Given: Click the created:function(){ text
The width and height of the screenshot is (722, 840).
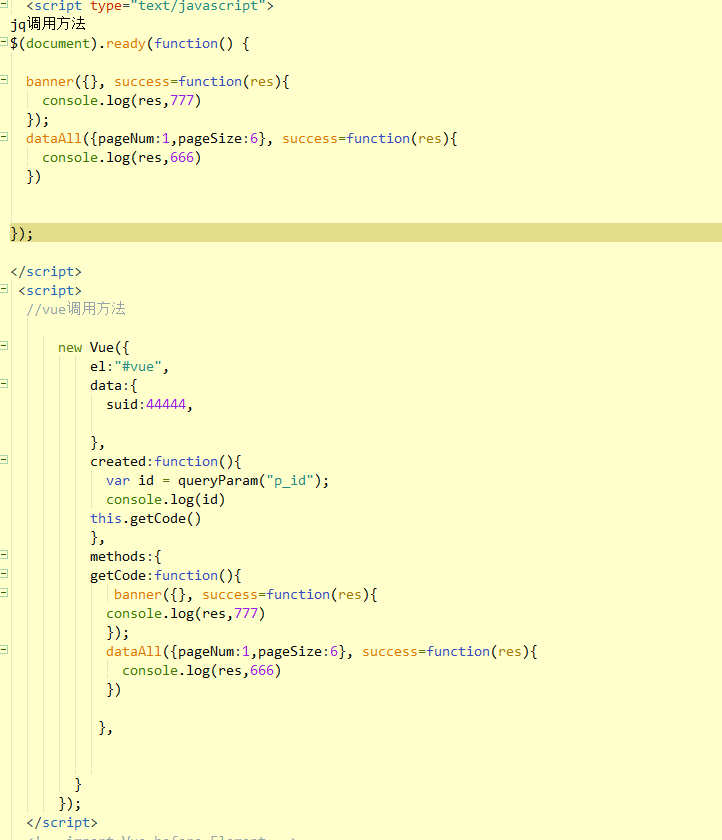Looking at the screenshot, I should tap(166, 462).
